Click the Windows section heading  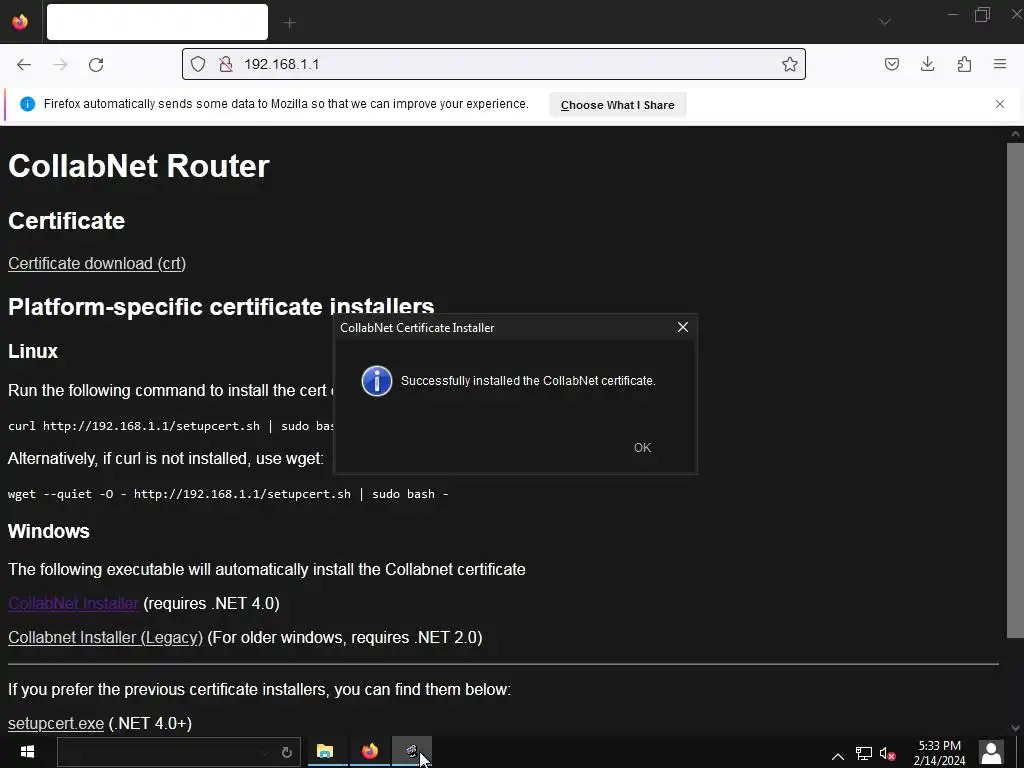[x=49, y=531]
